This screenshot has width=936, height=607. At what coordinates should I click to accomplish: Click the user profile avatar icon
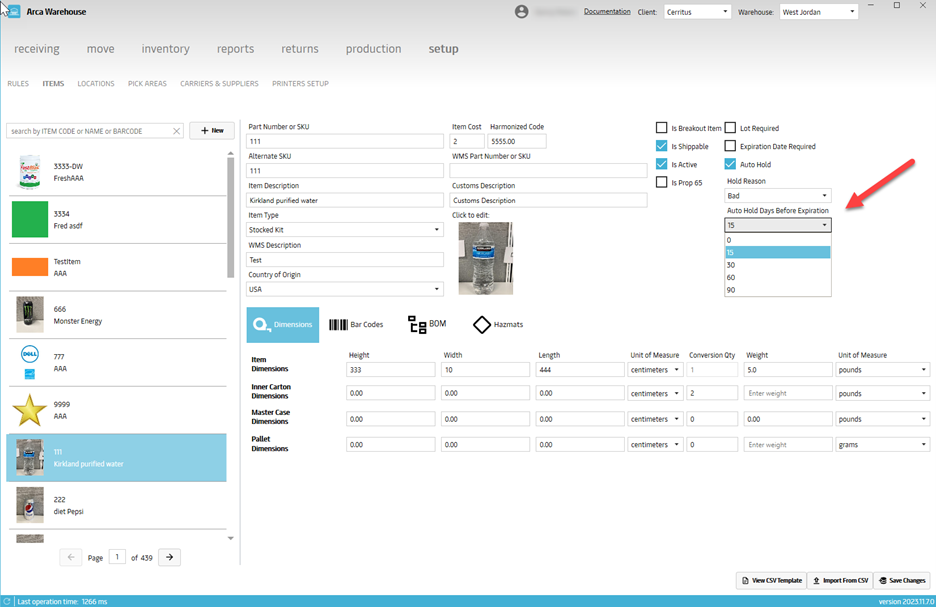click(521, 12)
